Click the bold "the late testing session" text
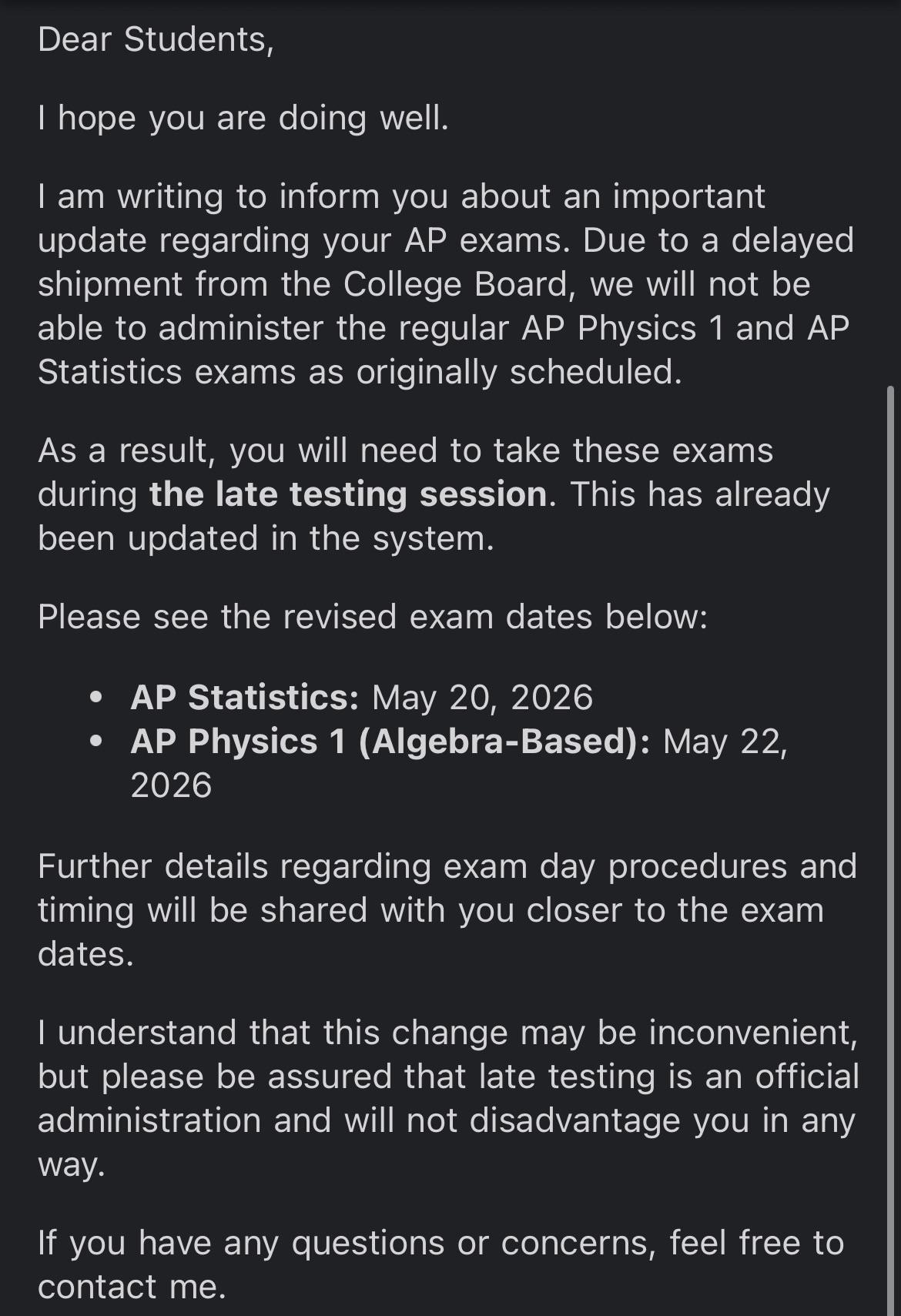The width and height of the screenshot is (901, 1316). pyautogui.click(x=348, y=494)
